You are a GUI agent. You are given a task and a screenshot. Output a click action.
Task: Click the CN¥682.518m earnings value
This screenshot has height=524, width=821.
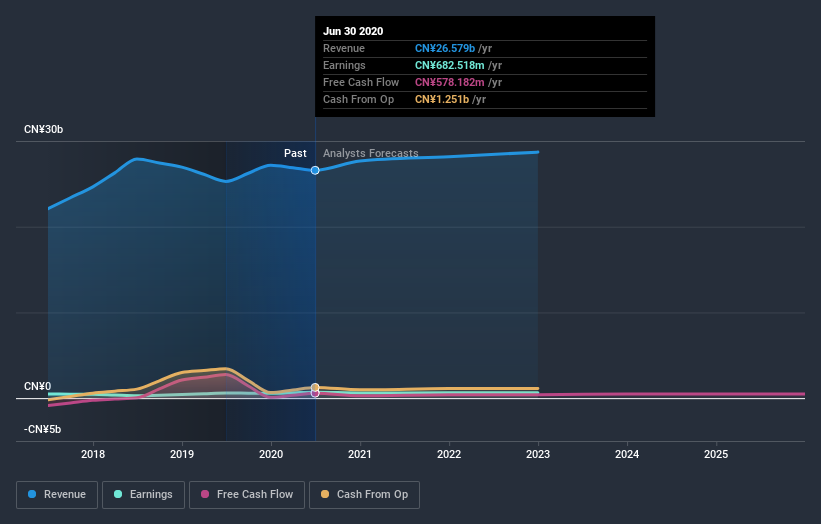coord(450,65)
